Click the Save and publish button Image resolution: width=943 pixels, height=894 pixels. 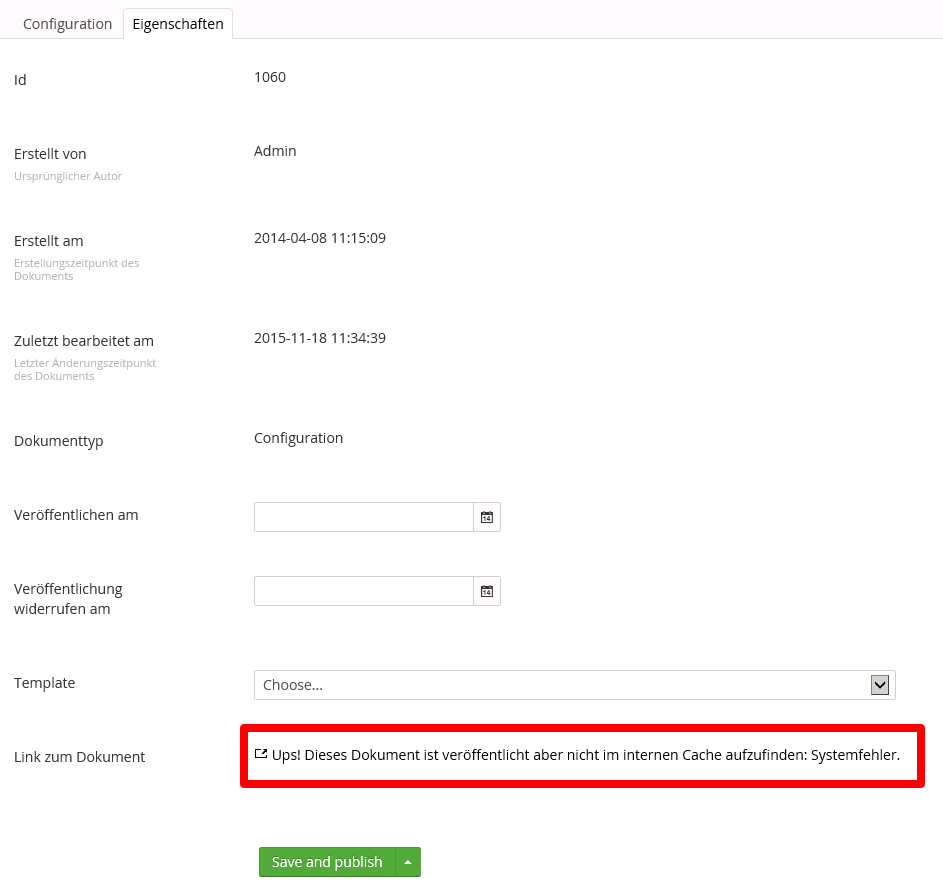pyautogui.click(x=327, y=862)
